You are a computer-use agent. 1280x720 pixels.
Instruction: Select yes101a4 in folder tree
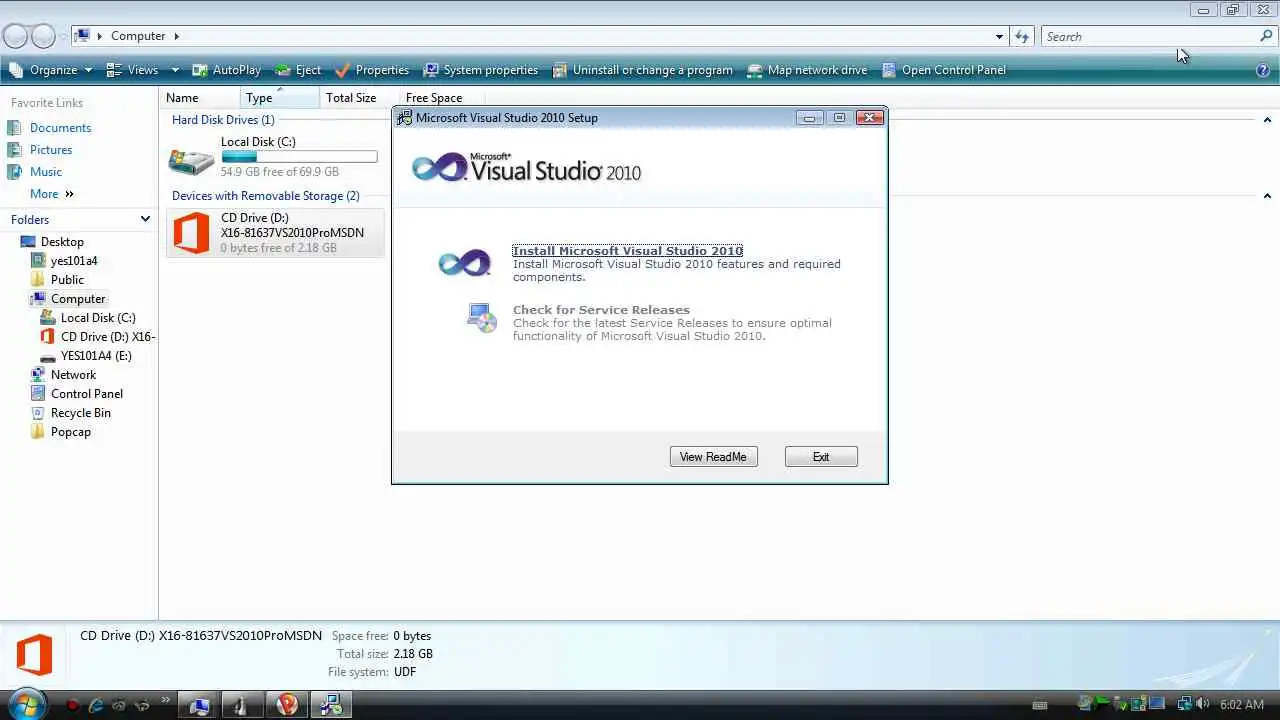[74, 261]
